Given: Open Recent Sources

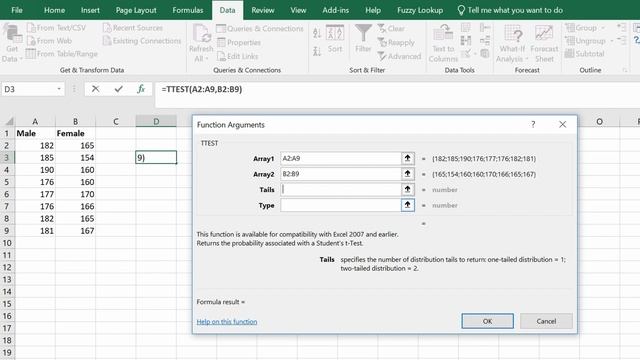Looking at the screenshot, I should [133, 28].
